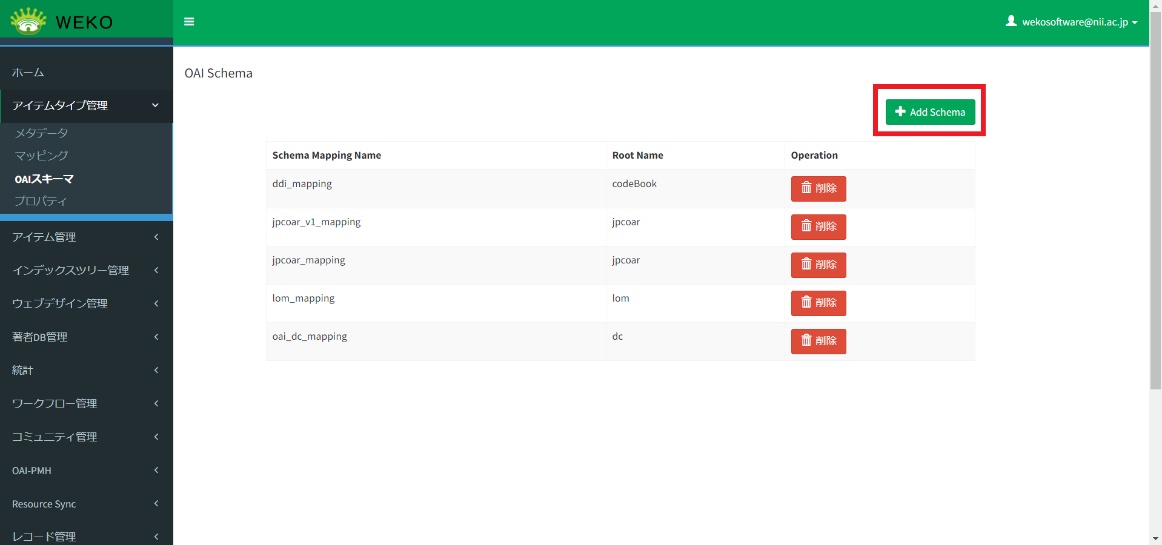Click the Add Schema button
This screenshot has width=1162, height=545.
click(x=930, y=112)
